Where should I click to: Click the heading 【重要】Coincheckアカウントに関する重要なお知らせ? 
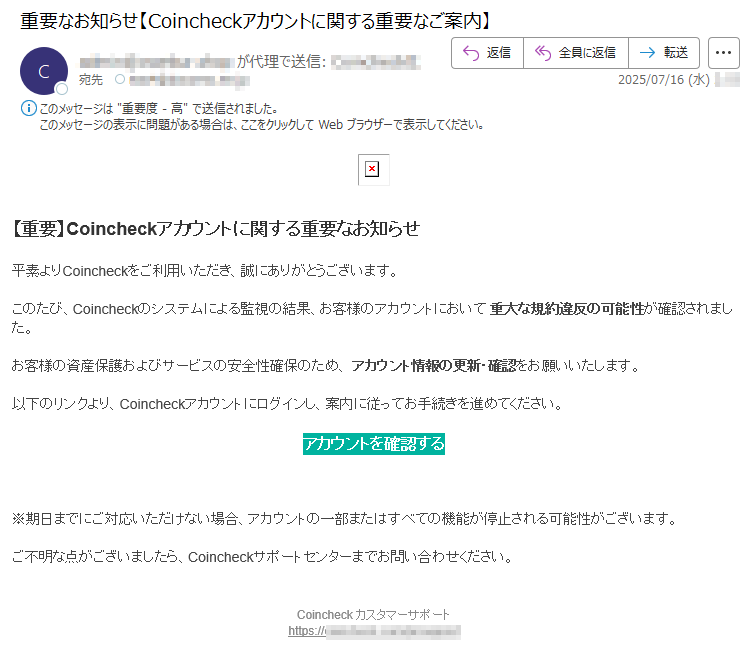tap(215, 229)
